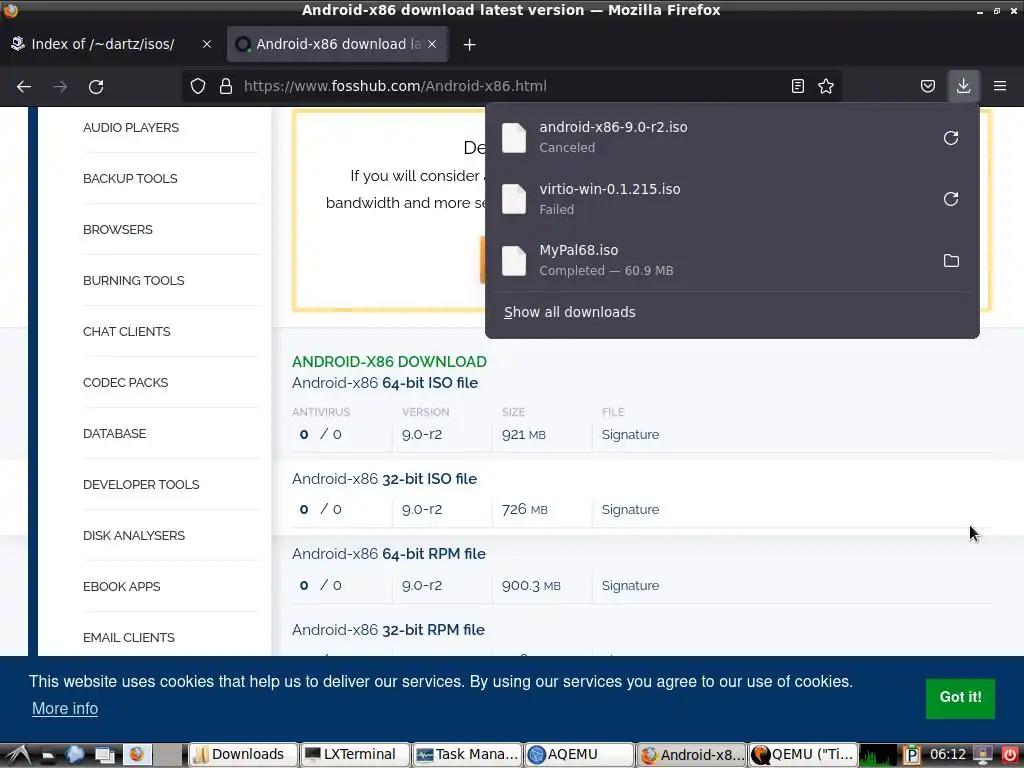Go back to the previous page
The height and width of the screenshot is (768, 1024).
(x=24, y=86)
